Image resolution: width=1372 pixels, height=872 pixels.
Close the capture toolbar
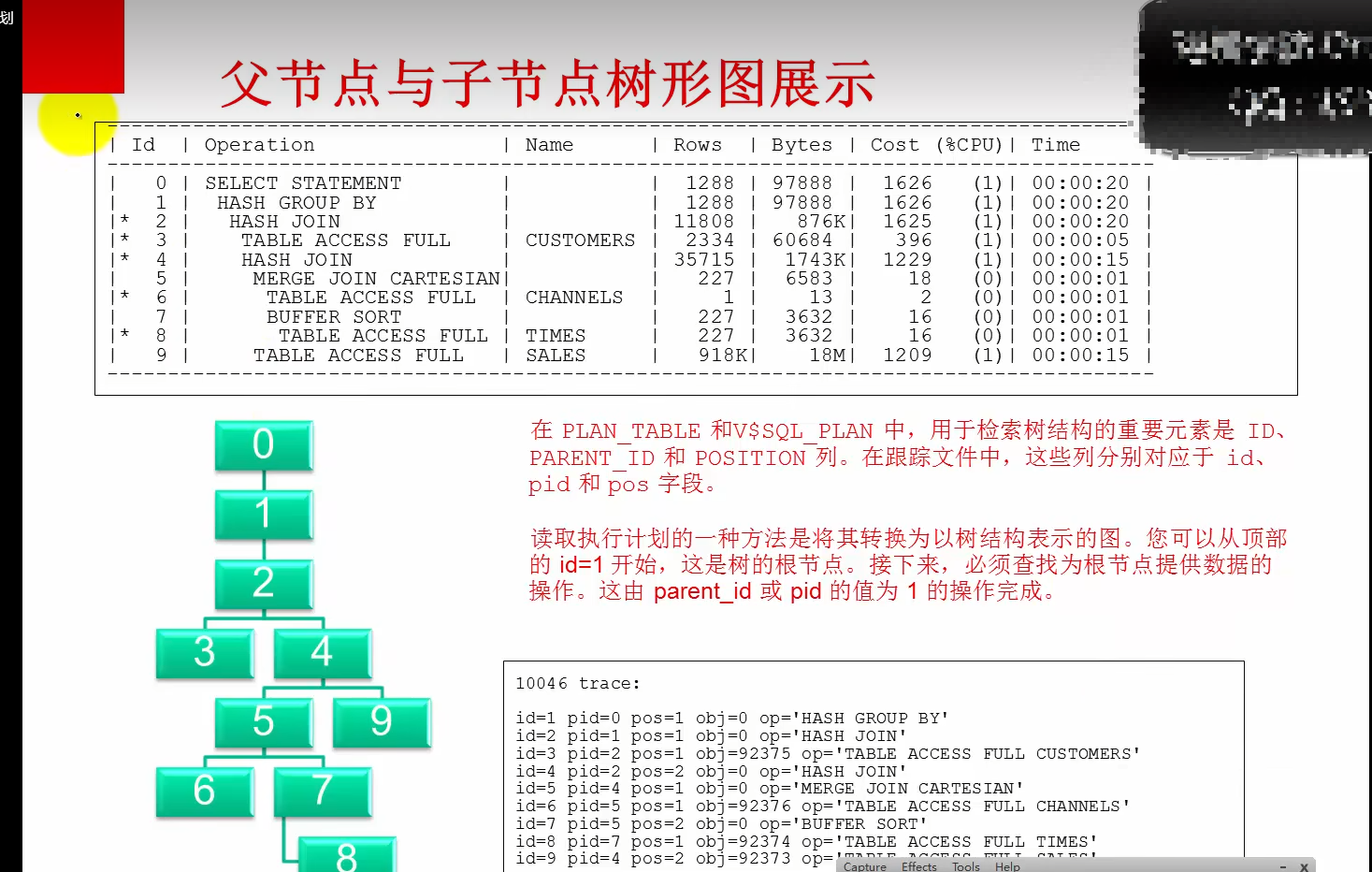coord(1304,866)
